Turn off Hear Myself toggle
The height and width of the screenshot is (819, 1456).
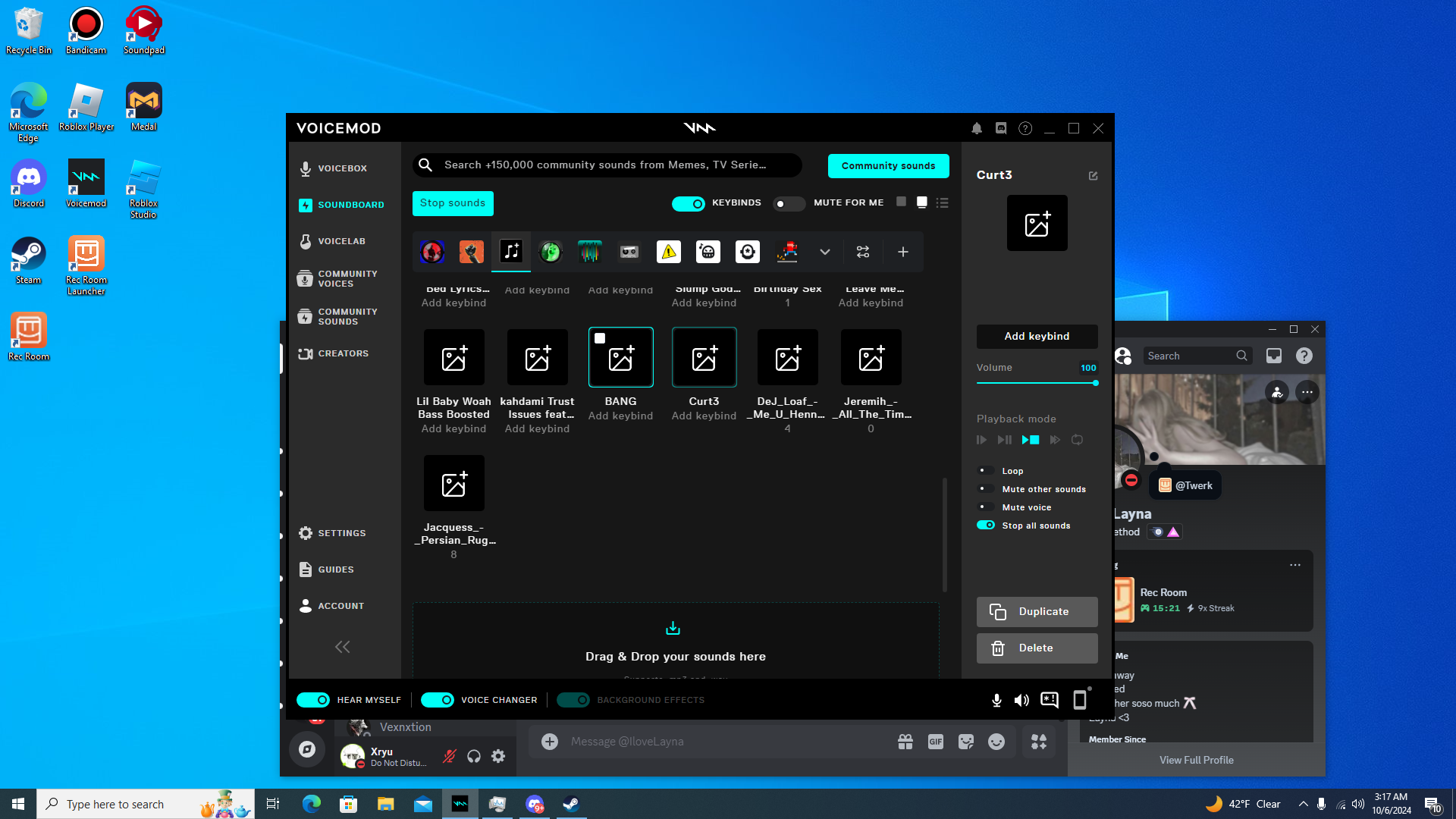[x=313, y=700]
